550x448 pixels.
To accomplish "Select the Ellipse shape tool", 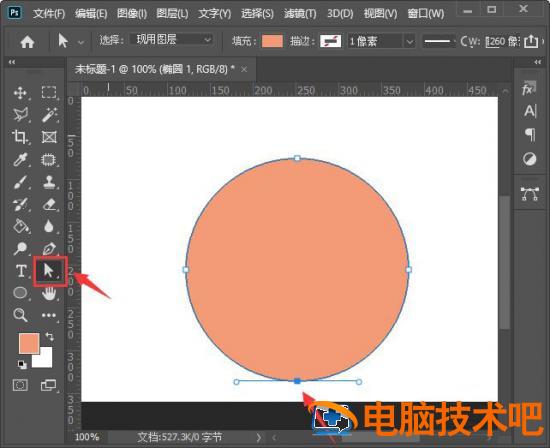I will [20, 292].
